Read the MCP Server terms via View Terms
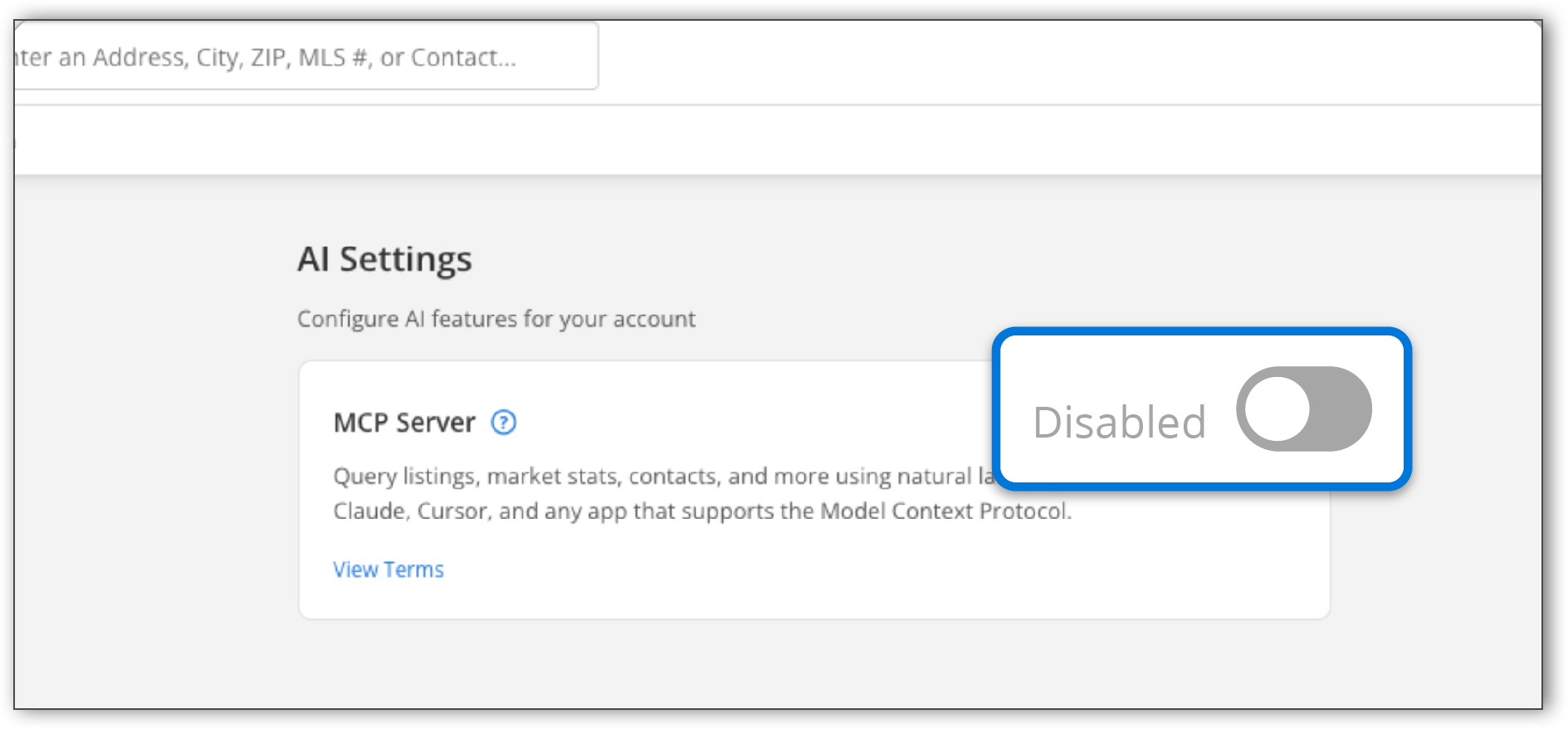Screen dimensions: 1568x729 (x=388, y=569)
